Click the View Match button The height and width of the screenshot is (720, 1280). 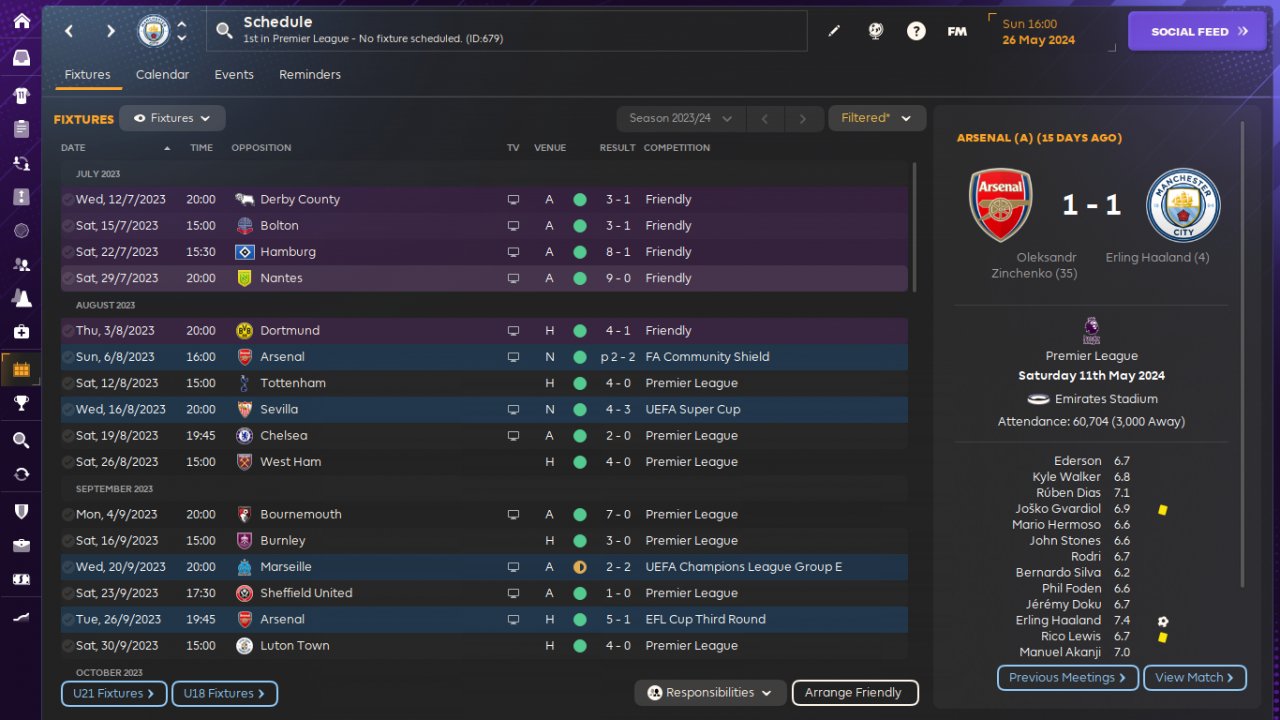(1194, 678)
